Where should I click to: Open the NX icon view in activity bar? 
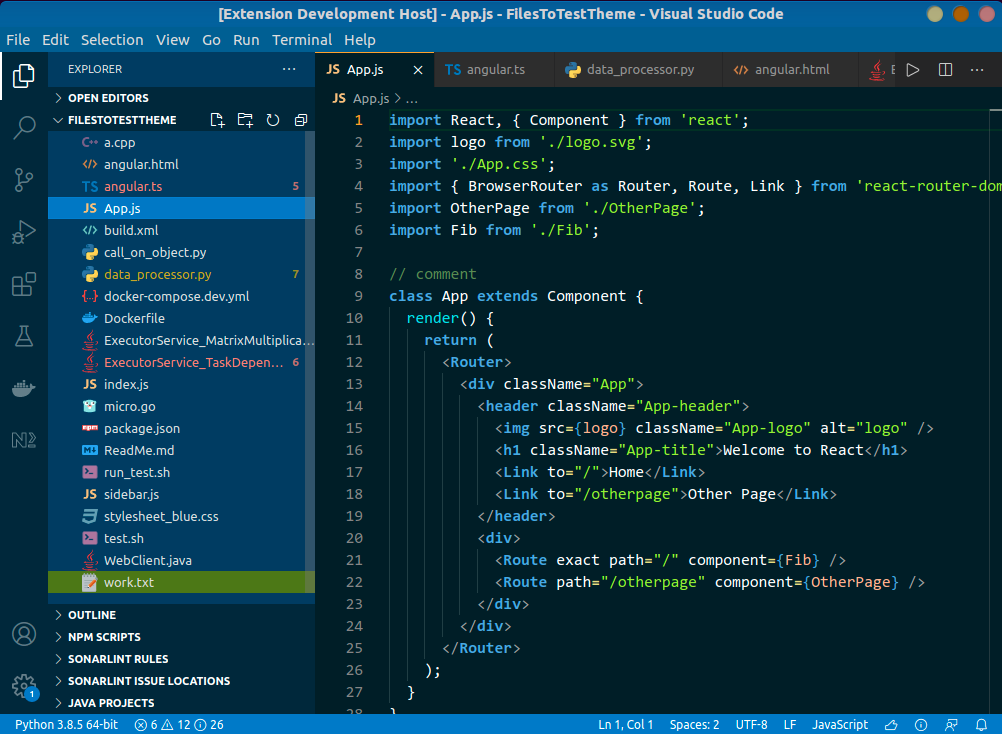[24, 440]
